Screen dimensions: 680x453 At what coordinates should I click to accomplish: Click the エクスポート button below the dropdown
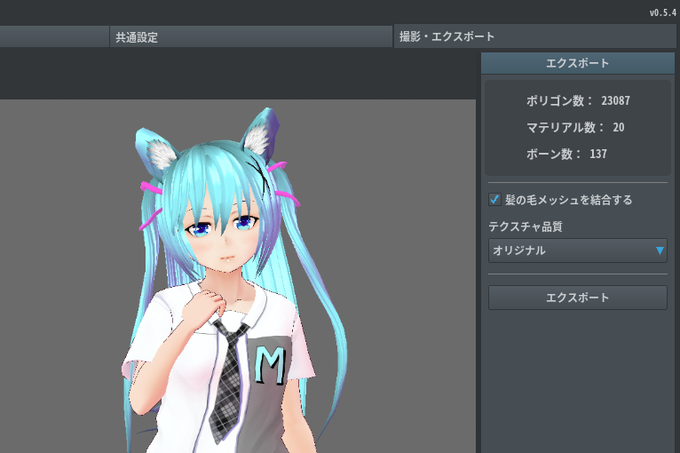(578, 297)
